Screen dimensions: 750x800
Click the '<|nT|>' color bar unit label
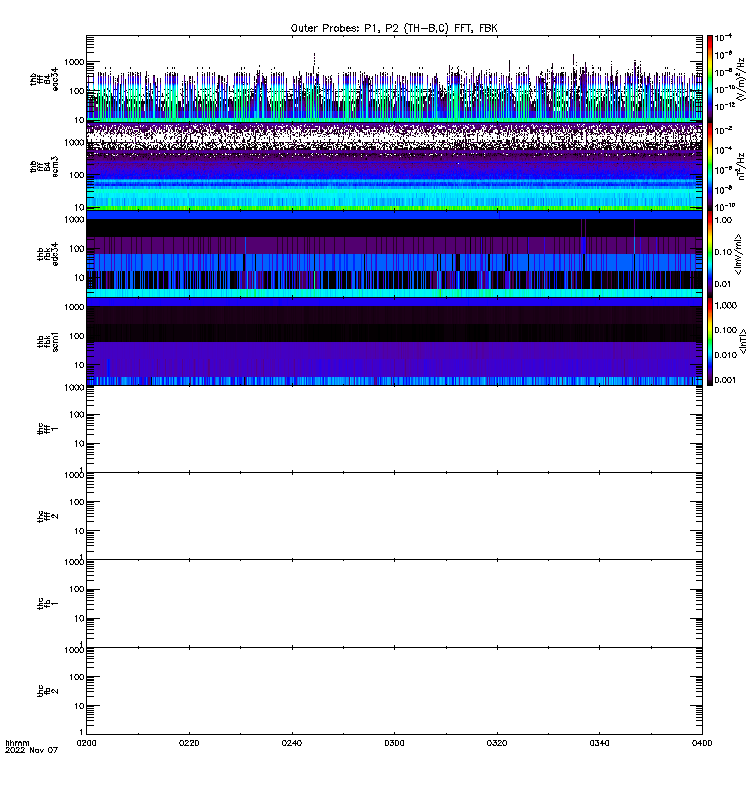743,341
